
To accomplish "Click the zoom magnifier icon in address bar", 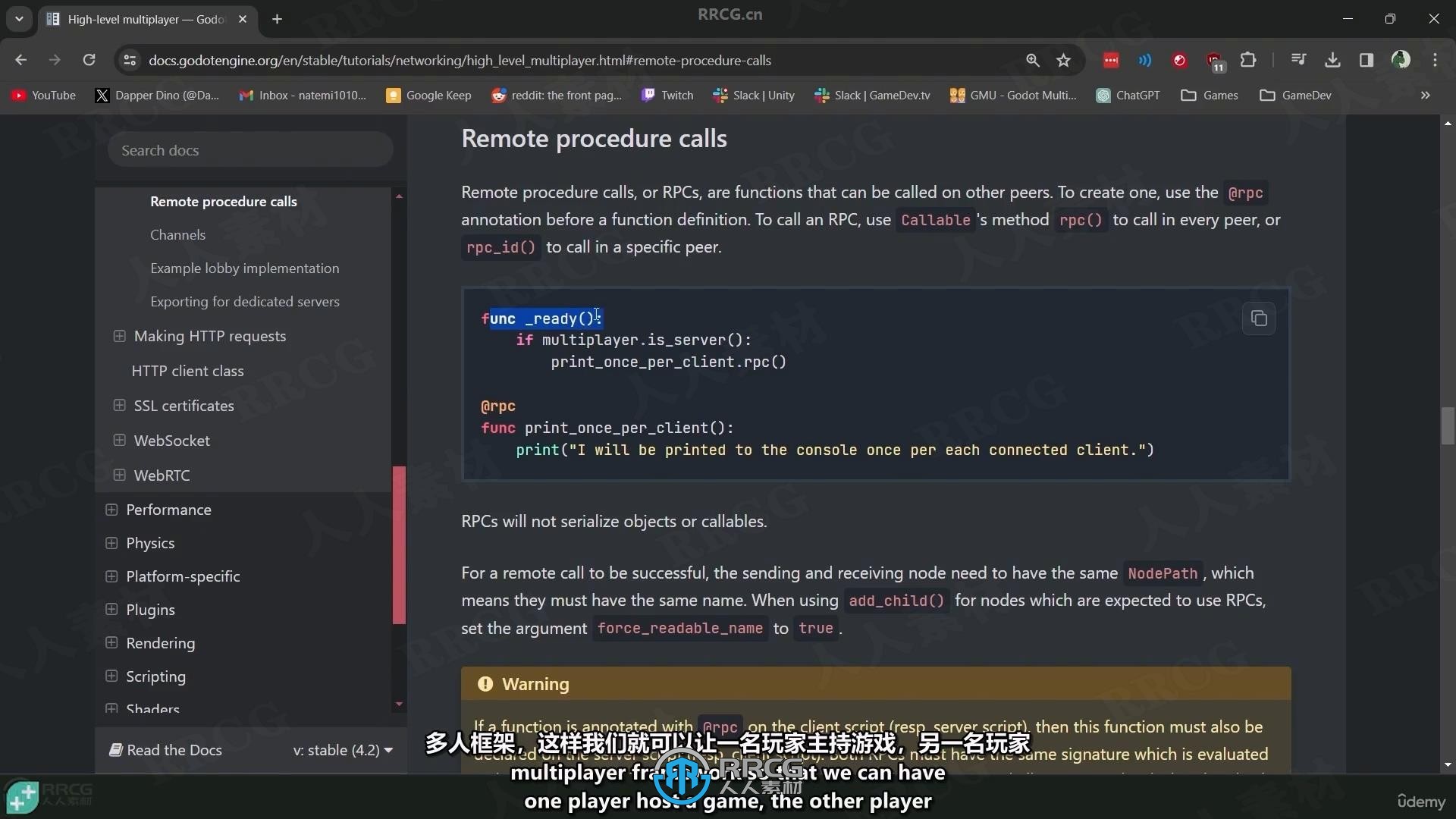I will pos(1032,60).
